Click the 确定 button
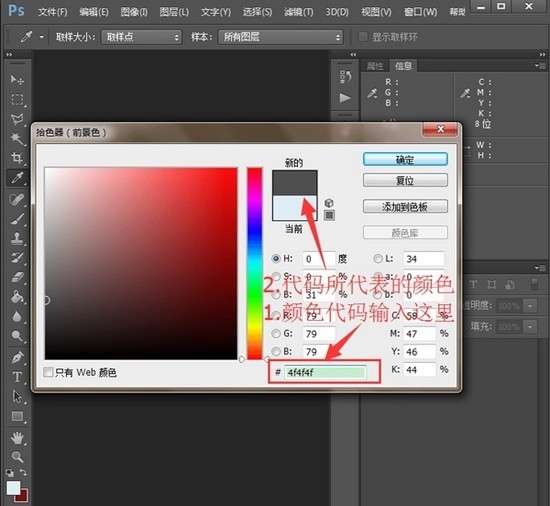This screenshot has height=506, width=550. click(x=405, y=160)
